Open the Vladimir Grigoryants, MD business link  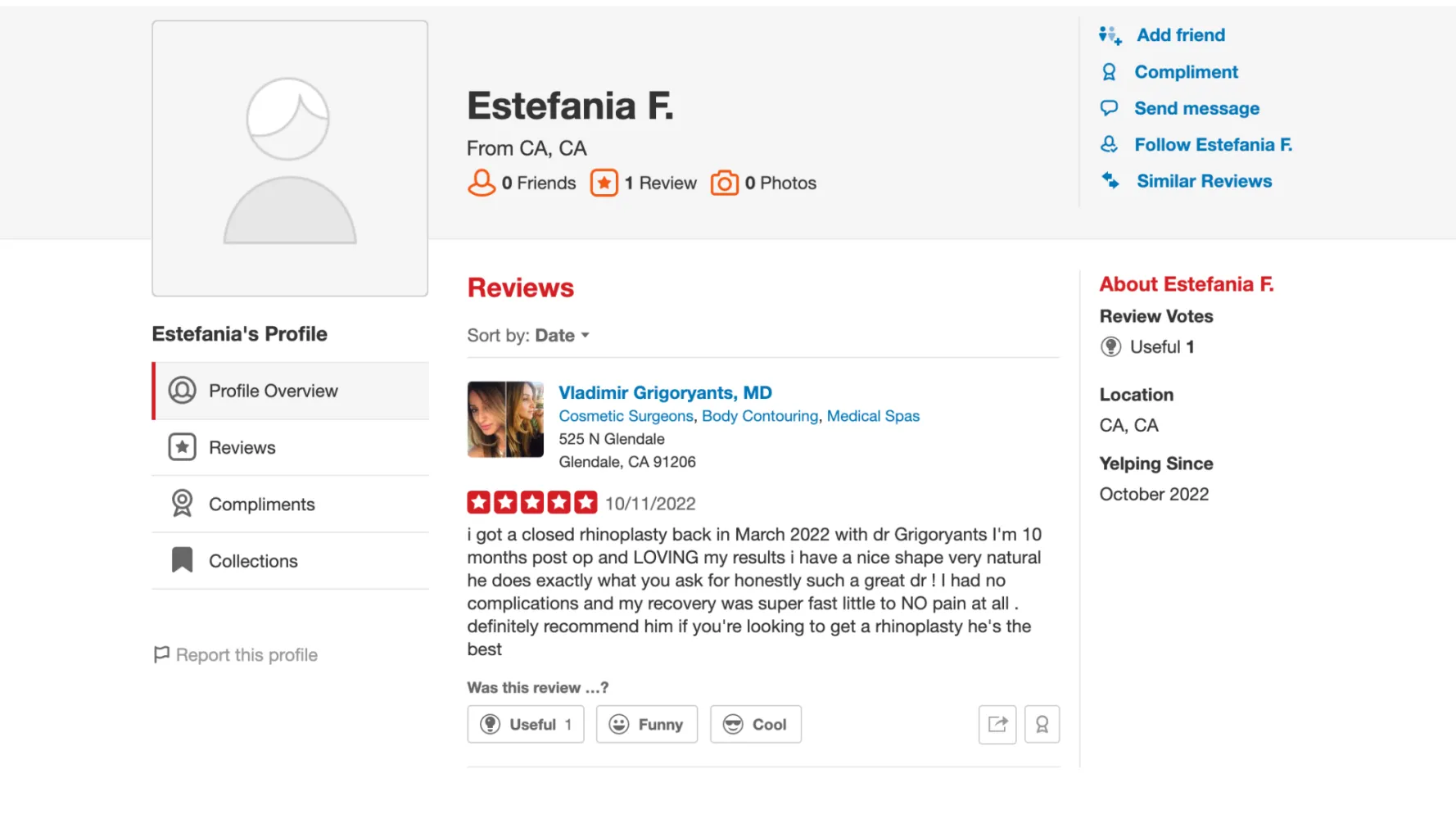[665, 393]
